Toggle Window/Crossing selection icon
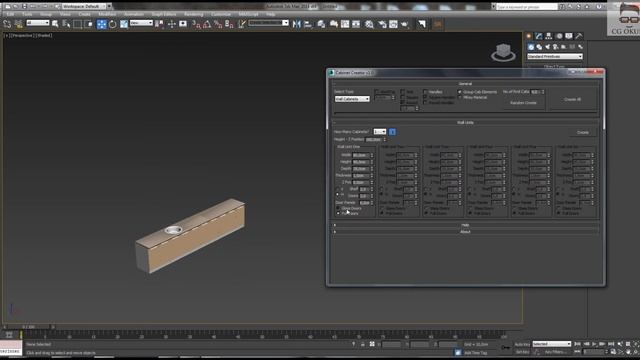640x360 pixels. [x=89, y=24]
